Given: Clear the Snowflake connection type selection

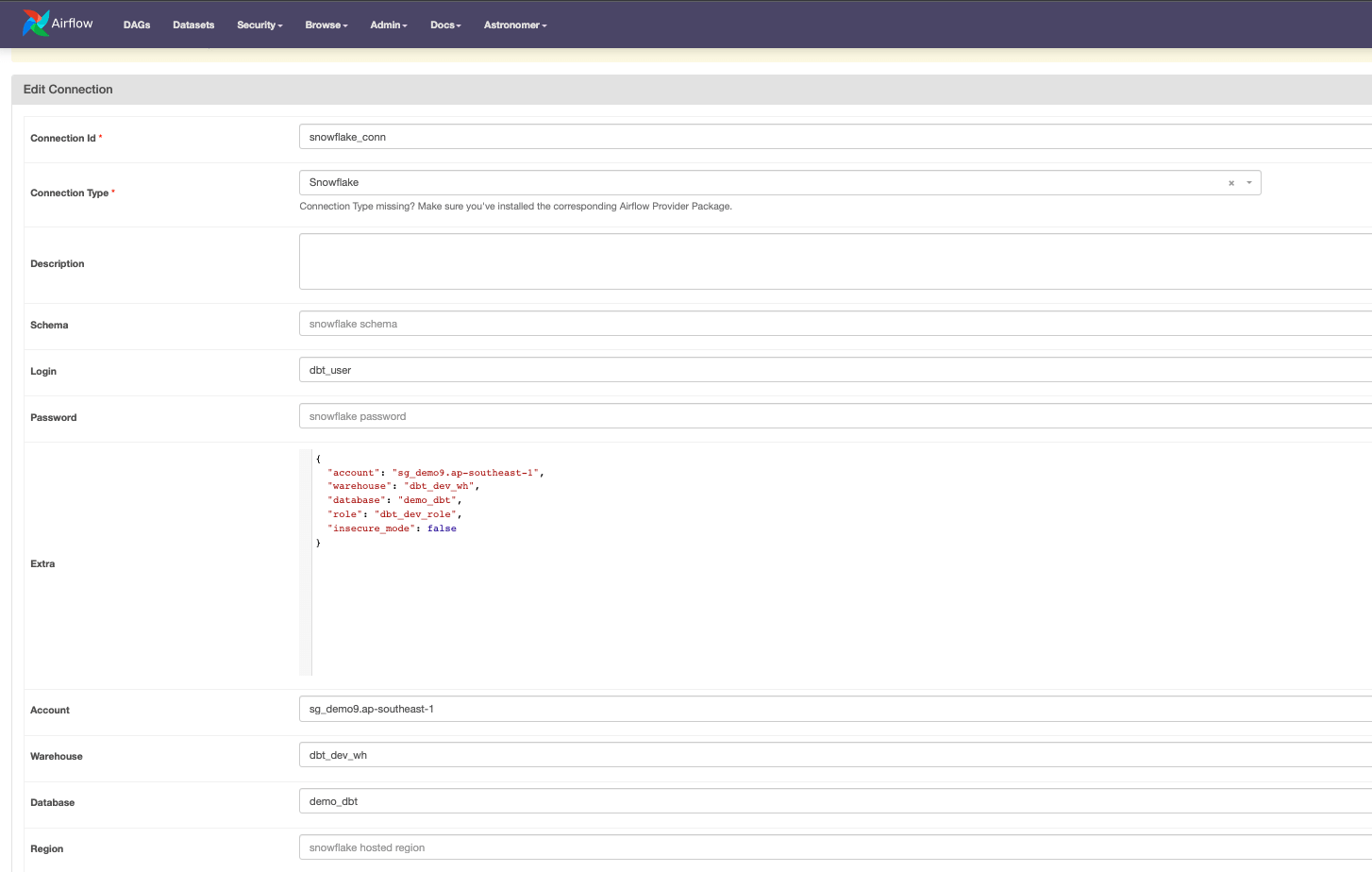Looking at the screenshot, I should pos(1230,183).
